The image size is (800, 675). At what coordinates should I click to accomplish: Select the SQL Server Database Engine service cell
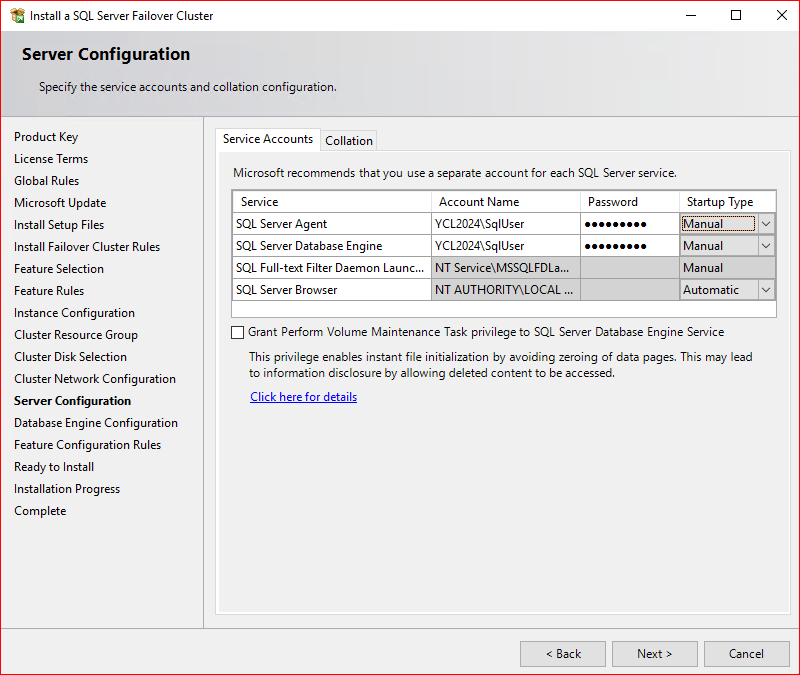point(332,246)
